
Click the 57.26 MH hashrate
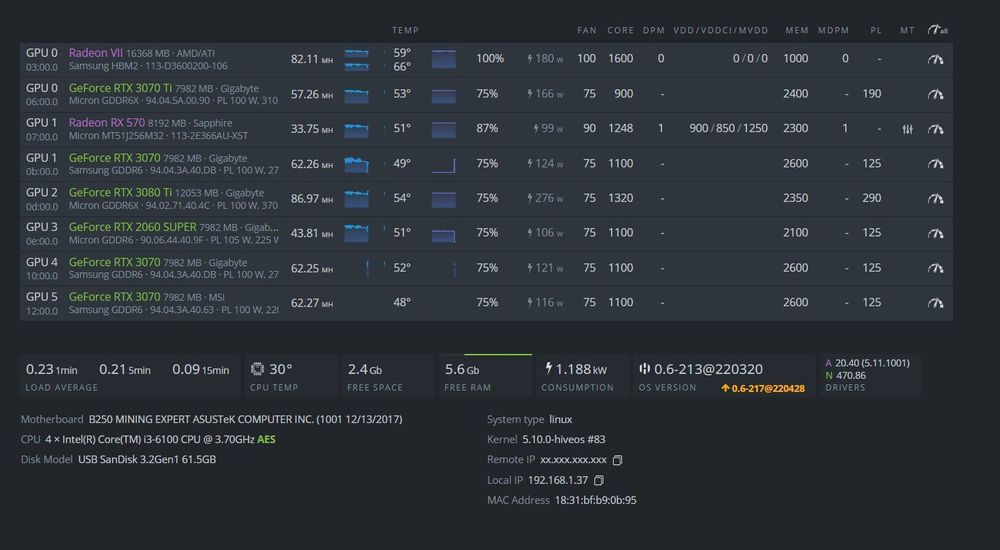point(312,94)
